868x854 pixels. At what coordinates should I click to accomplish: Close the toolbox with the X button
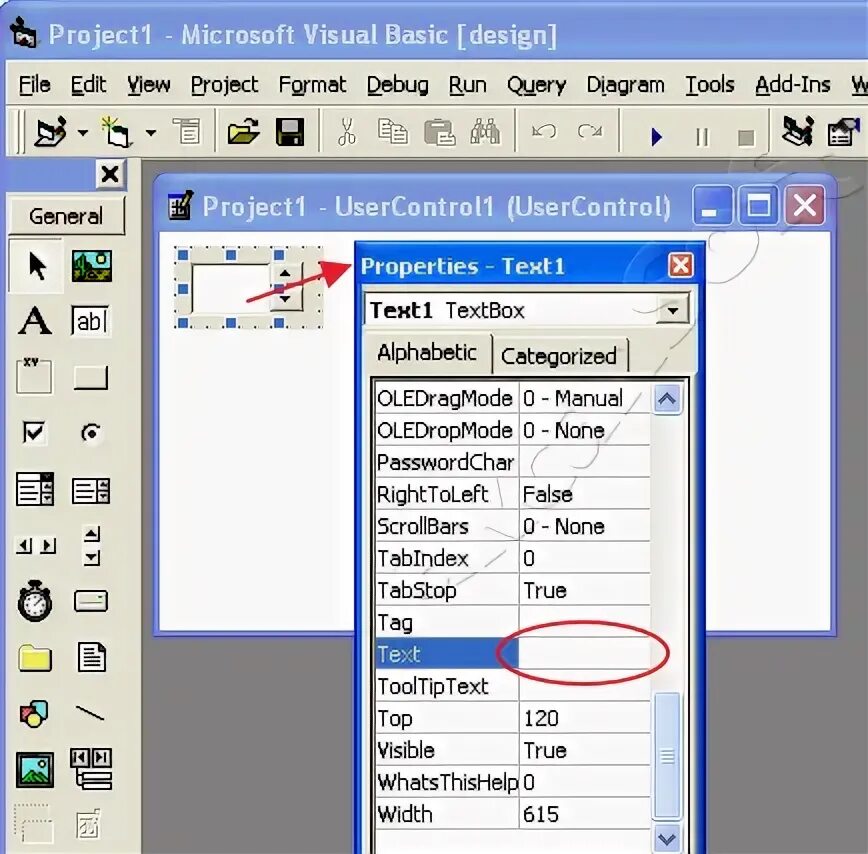(x=110, y=174)
